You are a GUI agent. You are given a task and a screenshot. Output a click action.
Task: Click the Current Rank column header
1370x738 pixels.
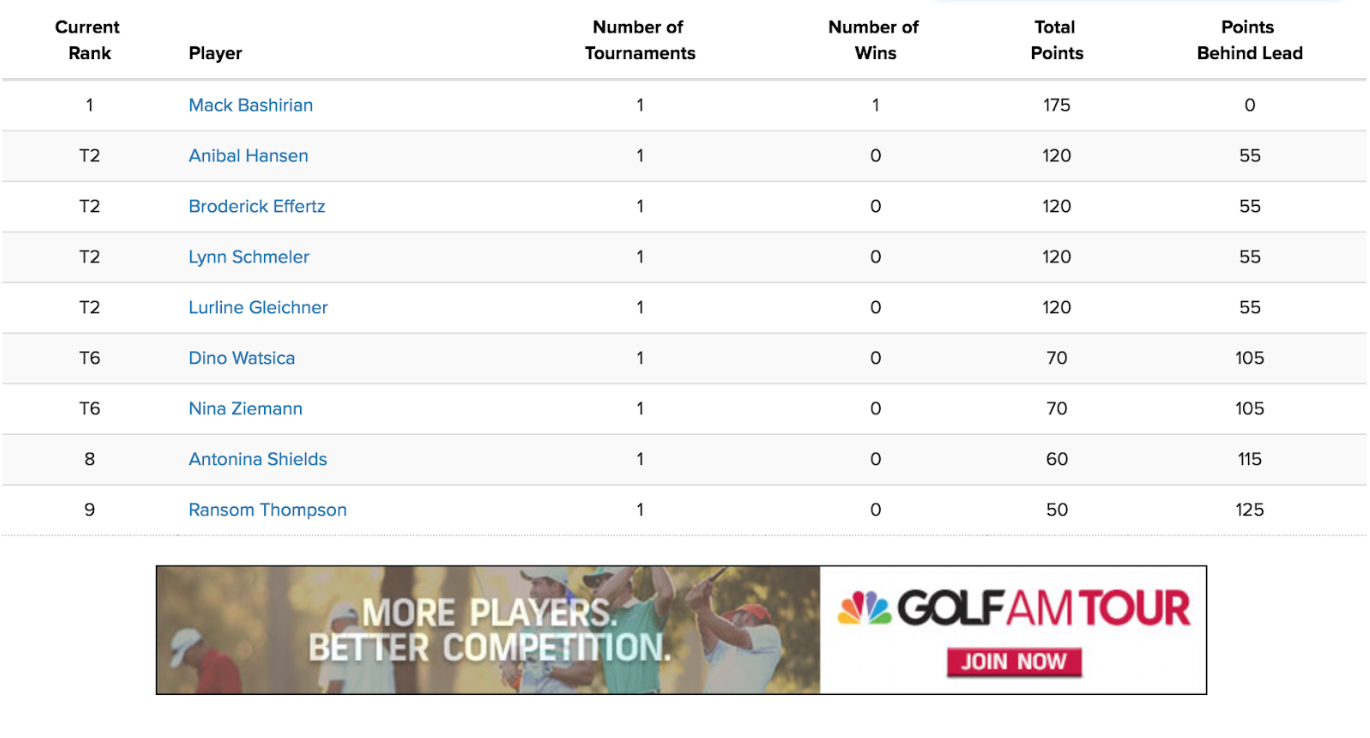(88, 40)
